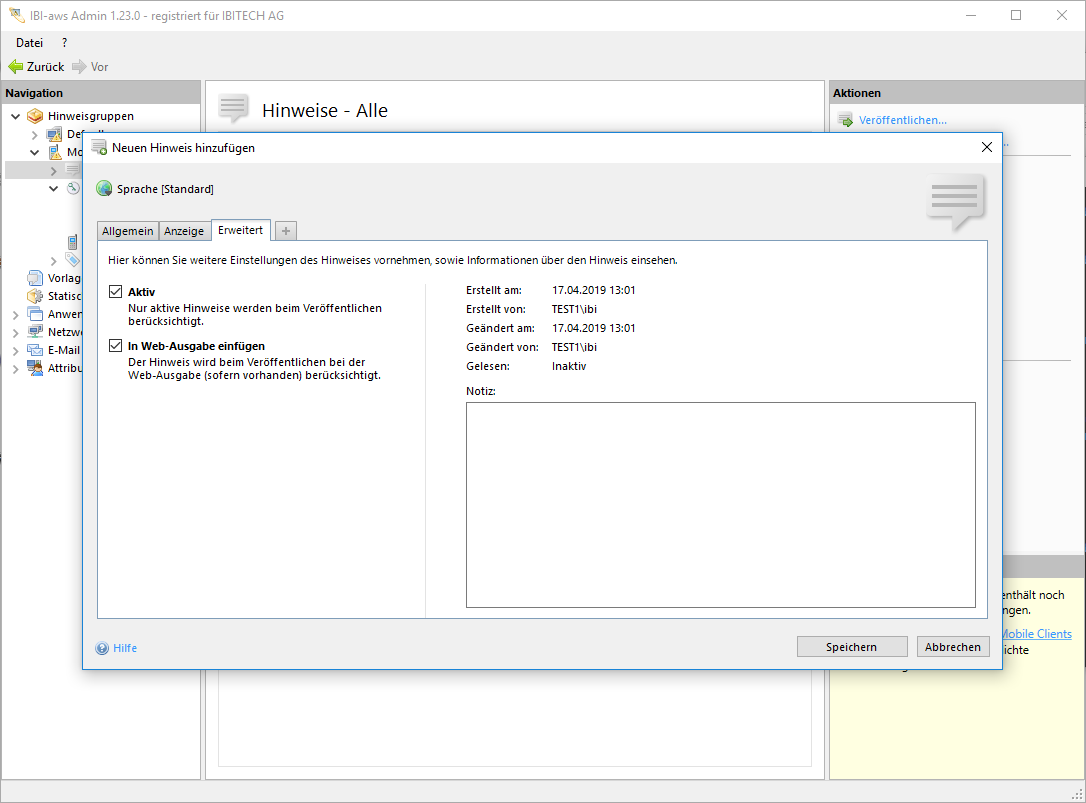The width and height of the screenshot is (1086, 803).
Task: Click the Netzwerk computer icon in navigation
Action: pyautogui.click(x=36, y=332)
